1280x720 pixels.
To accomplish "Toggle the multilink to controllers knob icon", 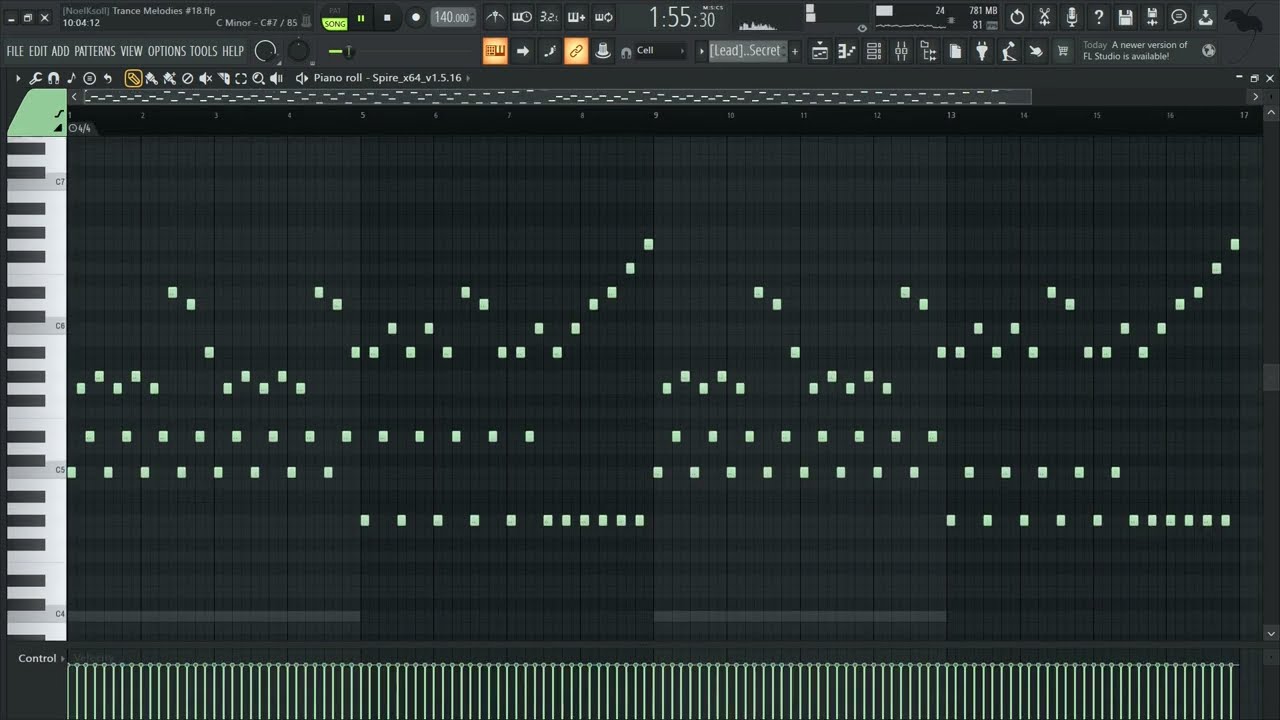I will tap(603, 51).
